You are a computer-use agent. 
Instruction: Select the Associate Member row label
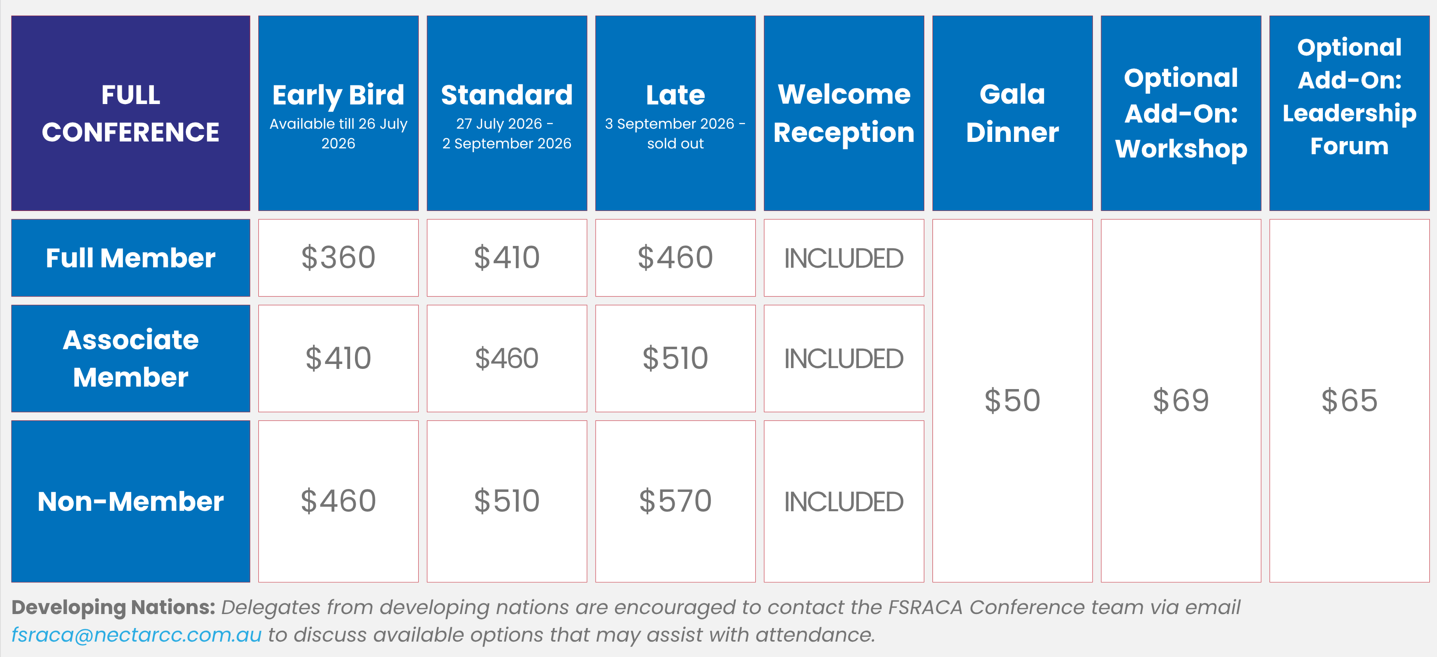pyautogui.click(x=131, y=358)
